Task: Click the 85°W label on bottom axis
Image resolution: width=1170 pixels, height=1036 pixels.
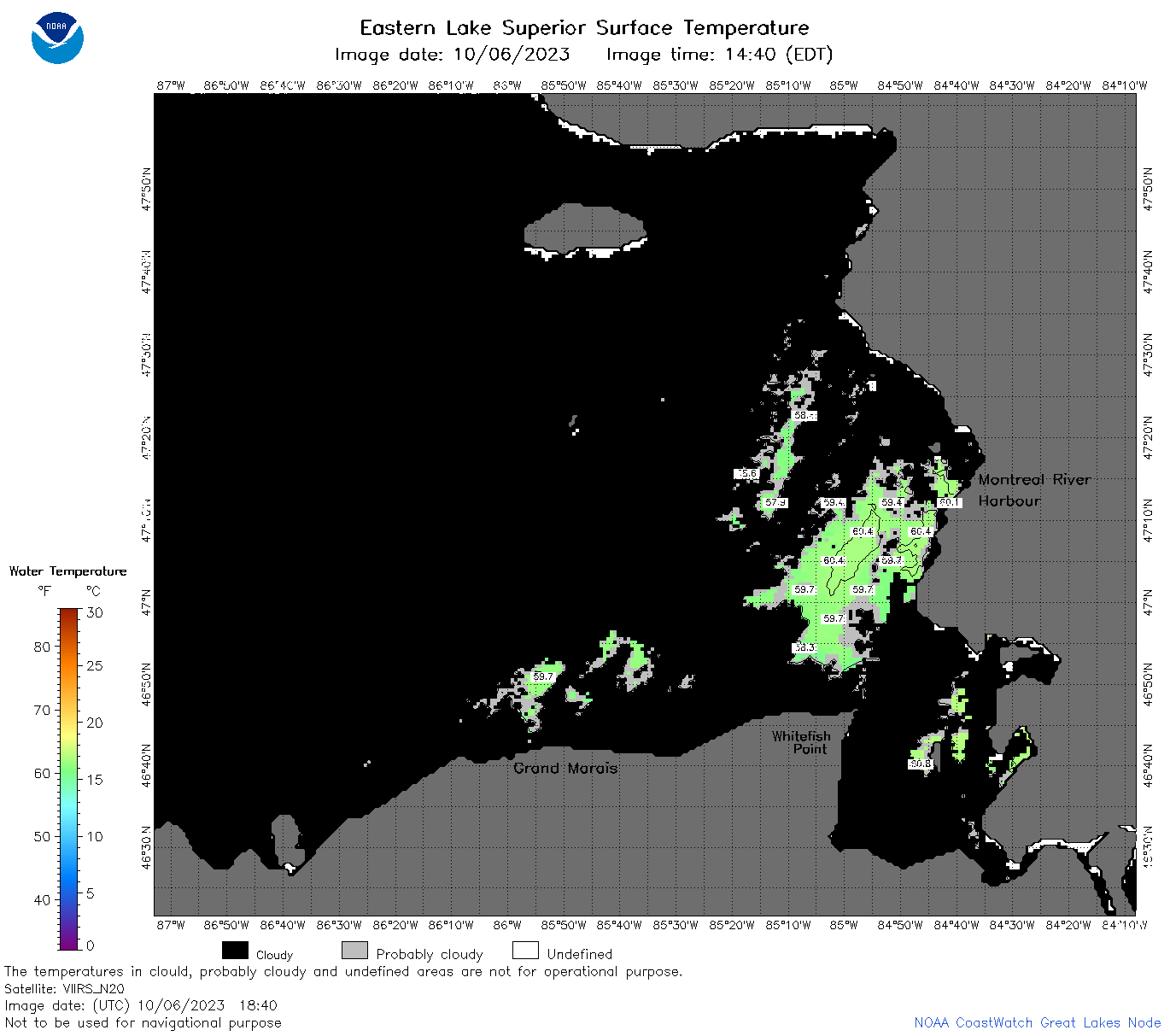Action: pyautogui.click(x=844, y=924)
